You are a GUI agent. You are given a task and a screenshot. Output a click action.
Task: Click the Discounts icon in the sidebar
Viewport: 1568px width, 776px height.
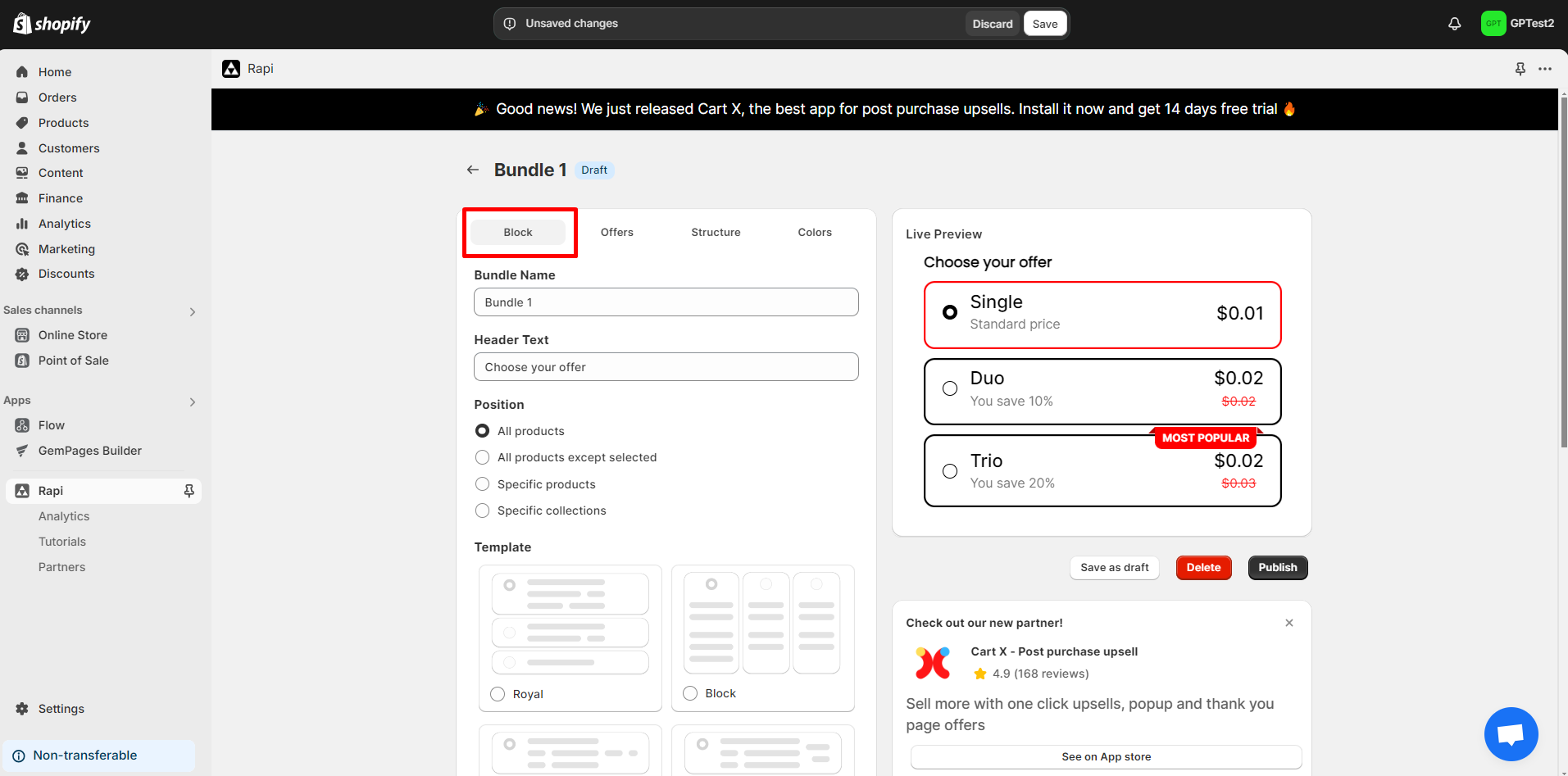coord(22,274)
